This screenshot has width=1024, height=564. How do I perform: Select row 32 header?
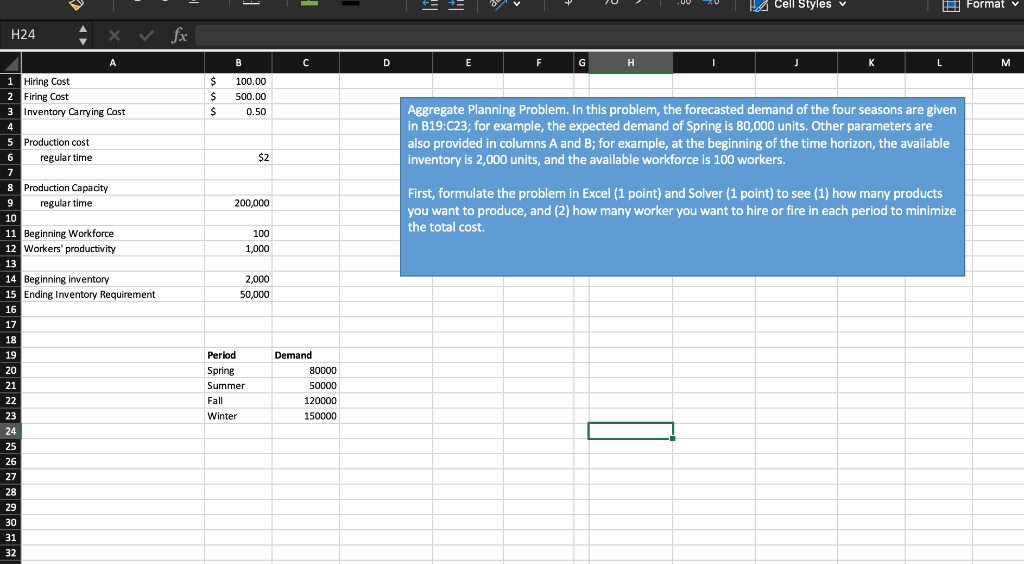pyautogui.click(x=10, y=553)
